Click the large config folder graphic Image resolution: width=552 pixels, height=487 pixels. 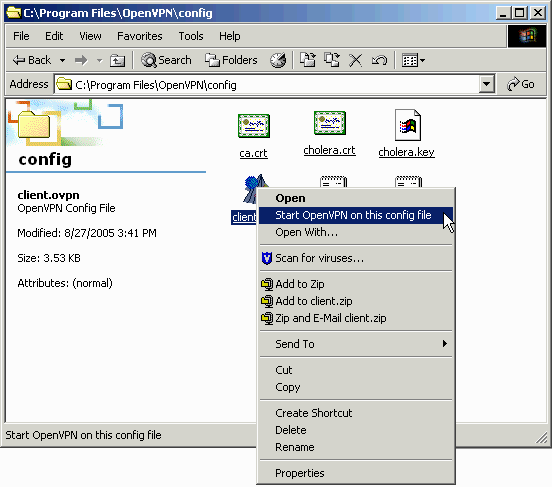point(34,124)
